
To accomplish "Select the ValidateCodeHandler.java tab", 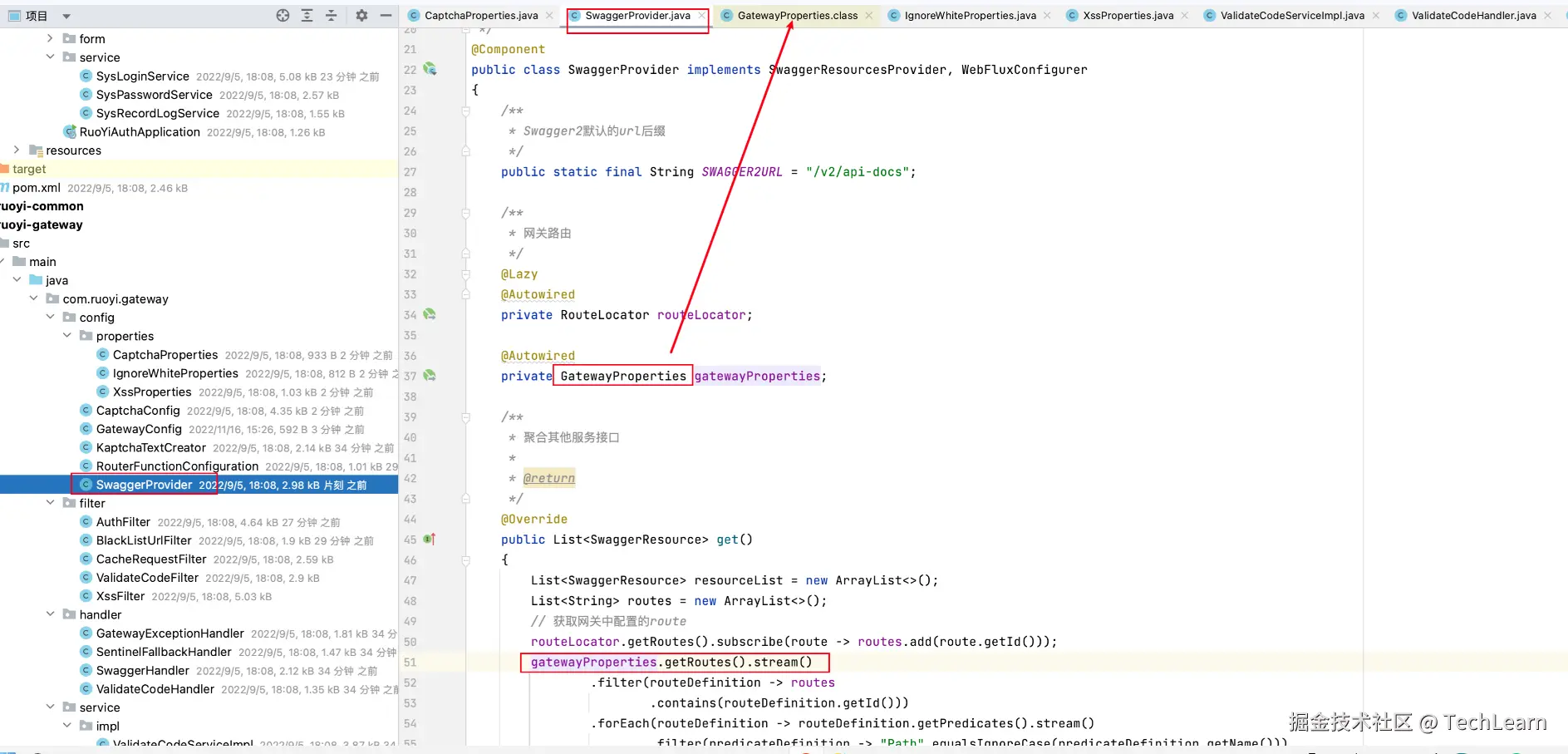I will tap(1474, 16).
